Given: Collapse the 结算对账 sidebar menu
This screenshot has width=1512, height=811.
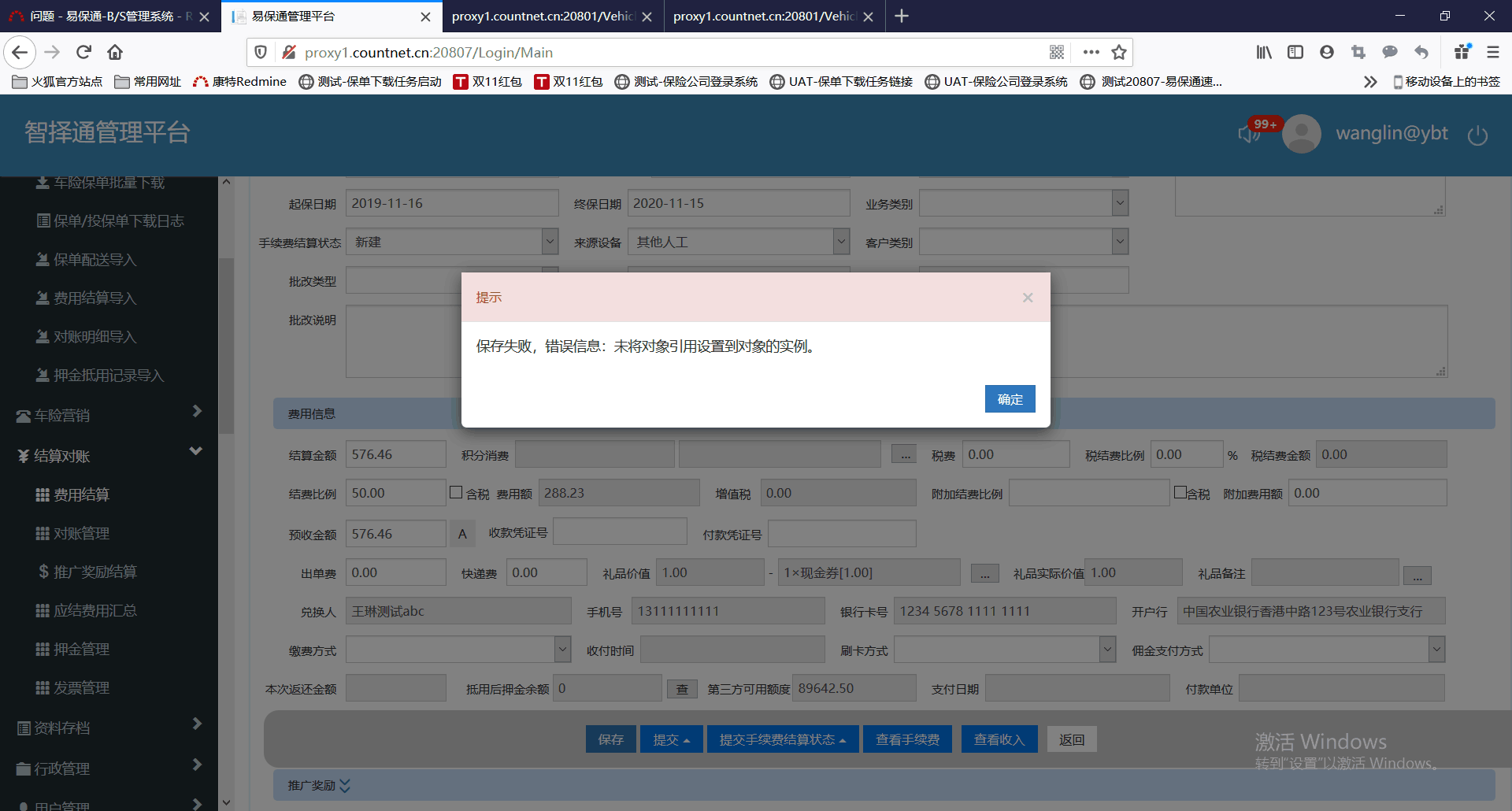Looking at the screenshot, I should pos(109,455).
